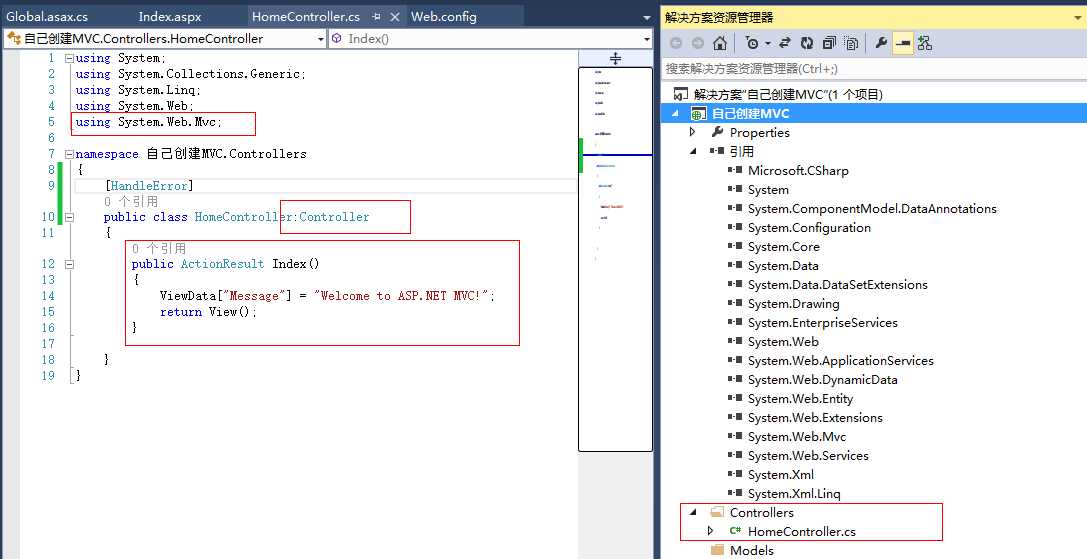
Task: Collapse the Index method outline at line 12
Action: click(69, 264)
